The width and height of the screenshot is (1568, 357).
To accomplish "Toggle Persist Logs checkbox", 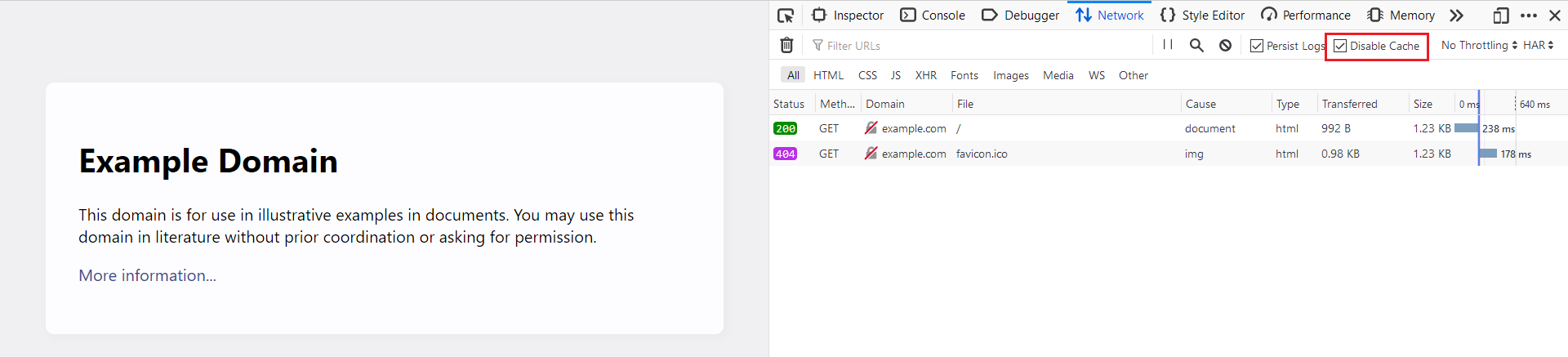I will coord(1257,46).
